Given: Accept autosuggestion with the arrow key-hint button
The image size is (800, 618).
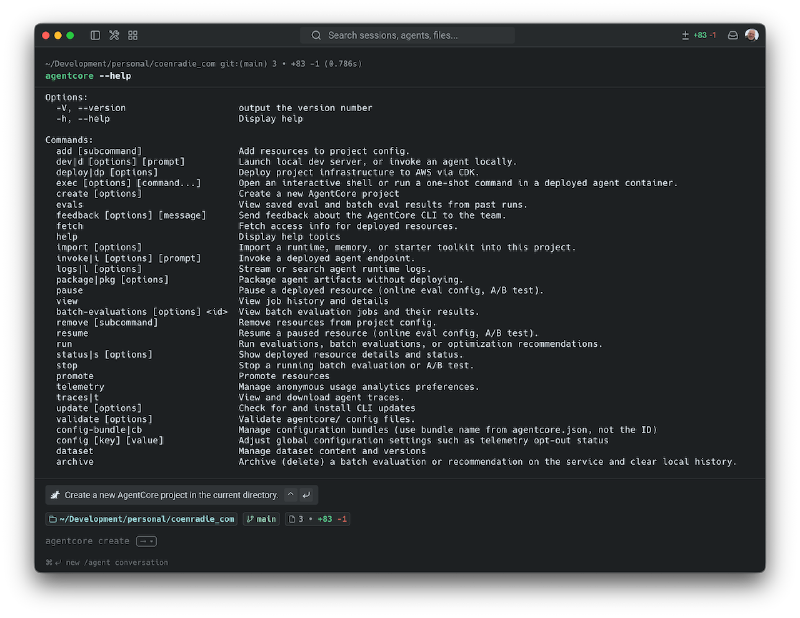Looking at the screenshot, I should 146,541.
